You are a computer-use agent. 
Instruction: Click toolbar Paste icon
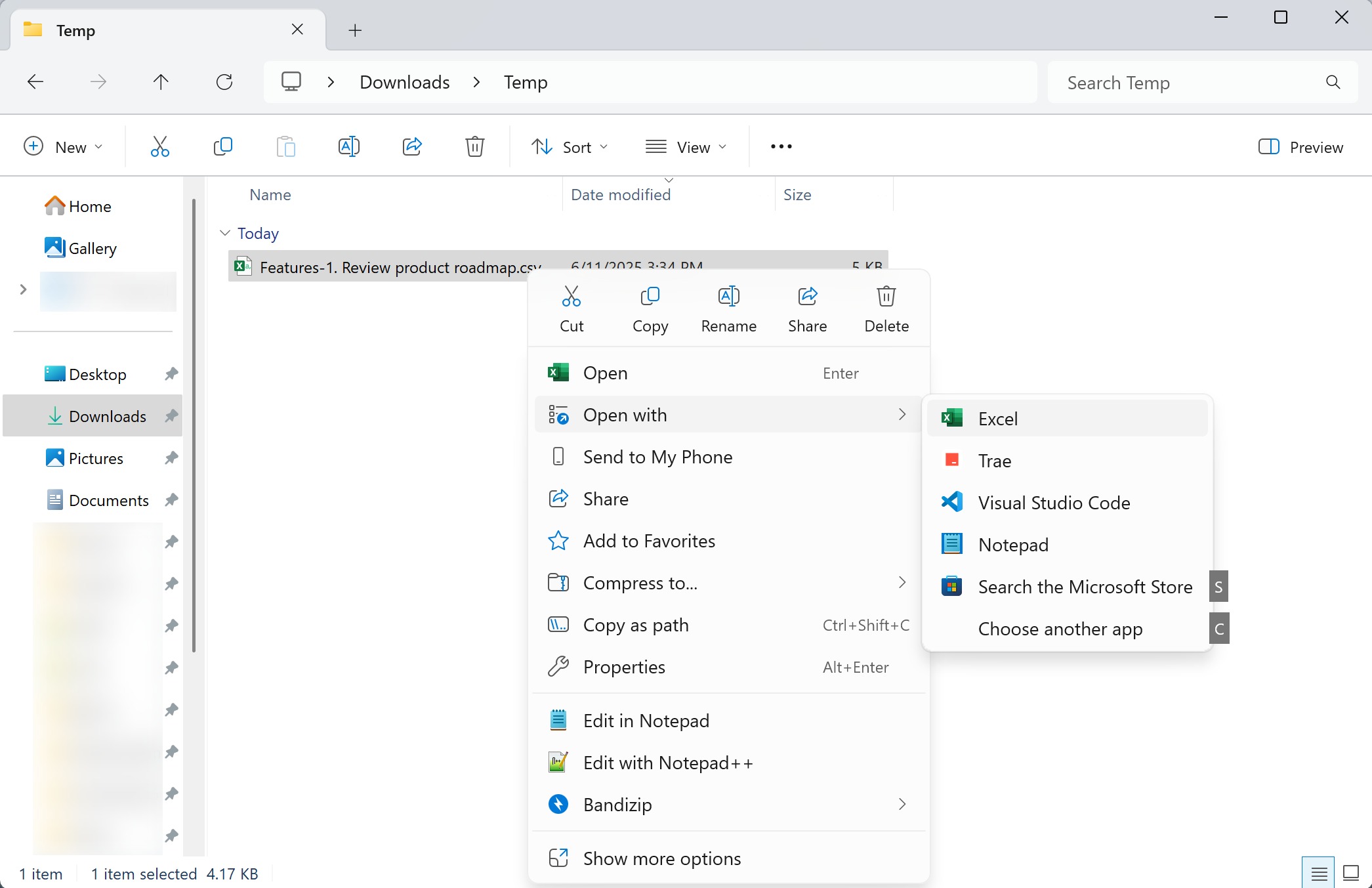coord(286,146)
